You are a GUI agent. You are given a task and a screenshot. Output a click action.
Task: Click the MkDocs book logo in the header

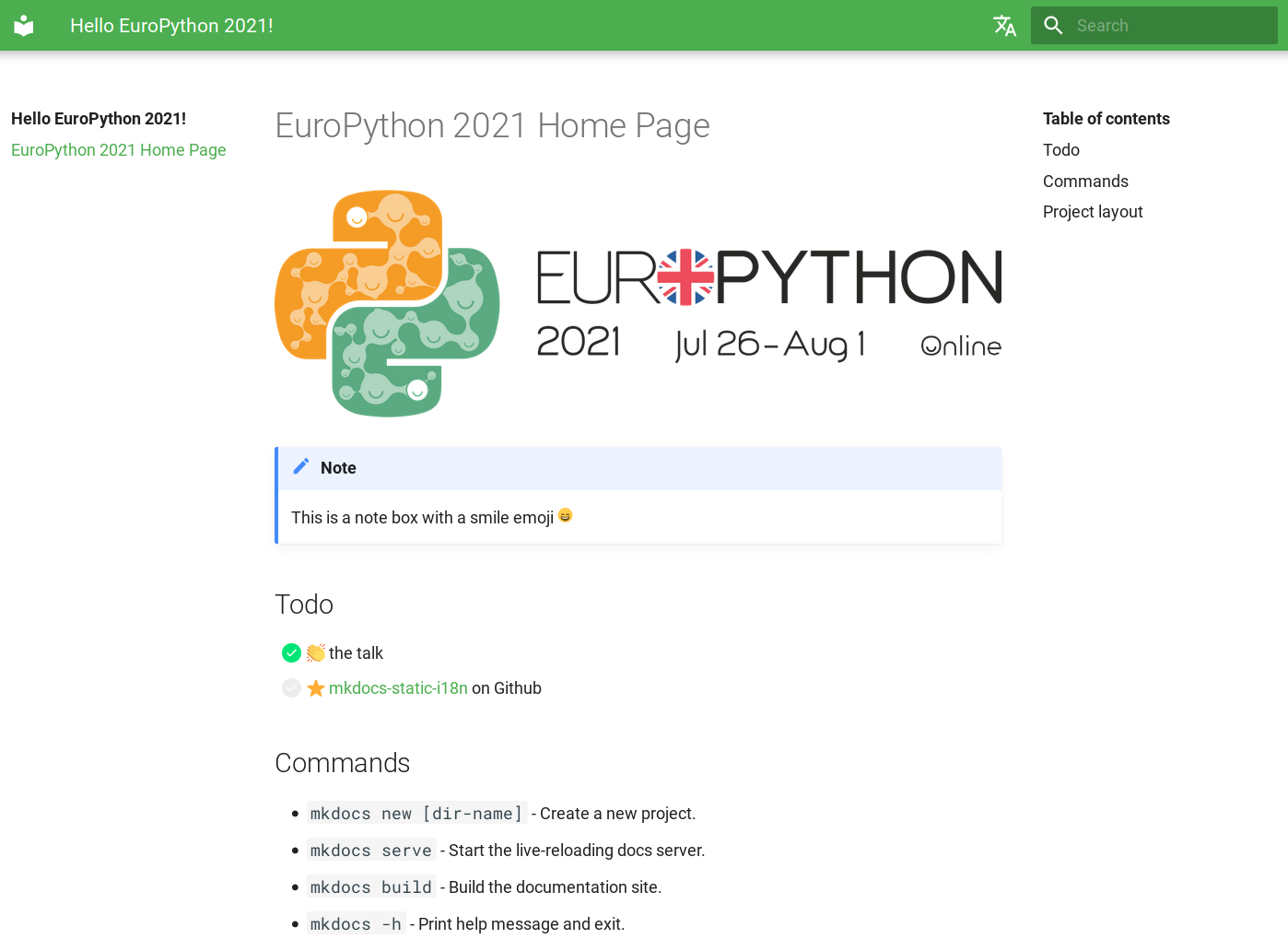click(22, 25)
